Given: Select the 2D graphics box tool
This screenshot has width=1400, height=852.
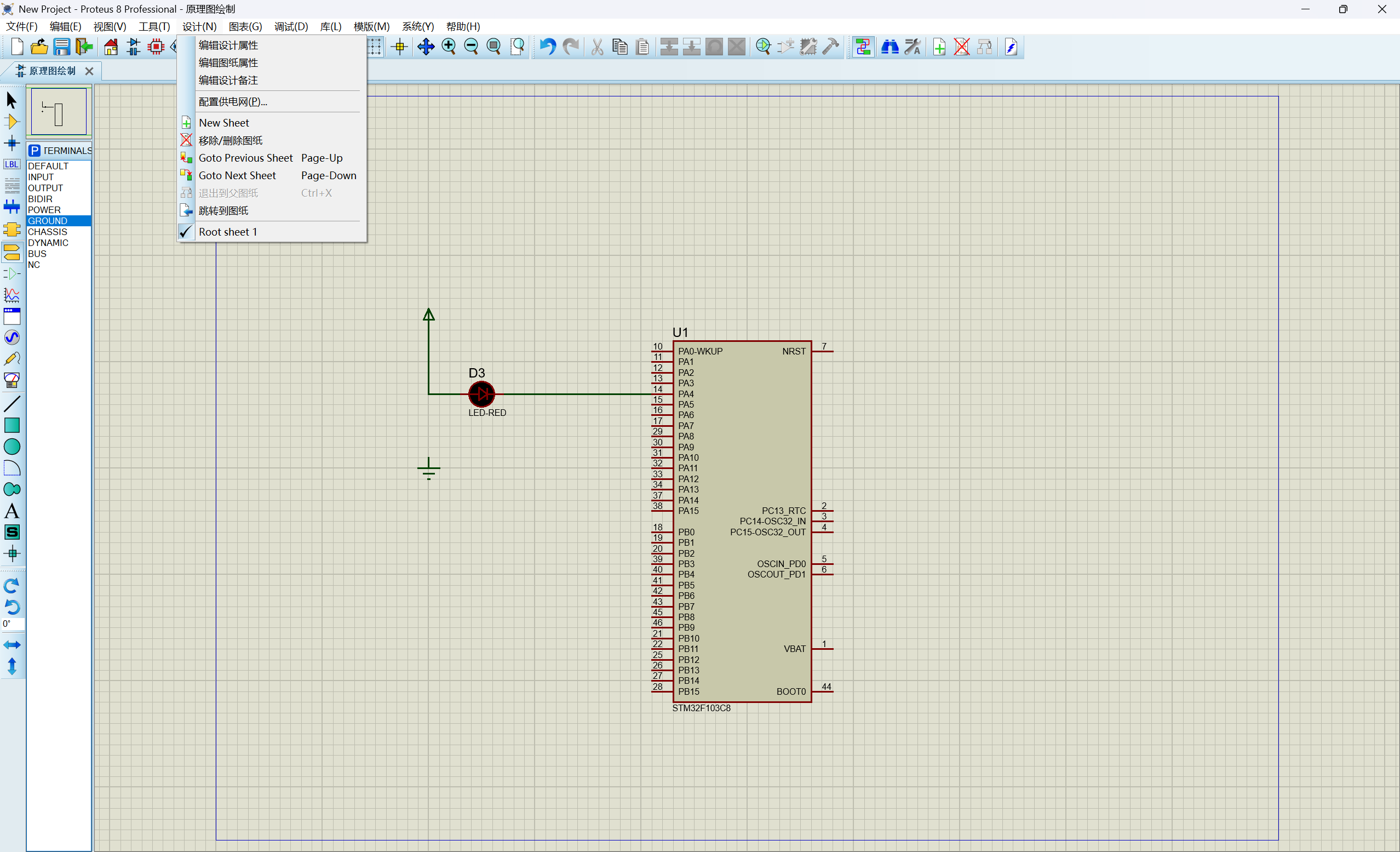Looking at the screenshot, I should click(12, 425).
